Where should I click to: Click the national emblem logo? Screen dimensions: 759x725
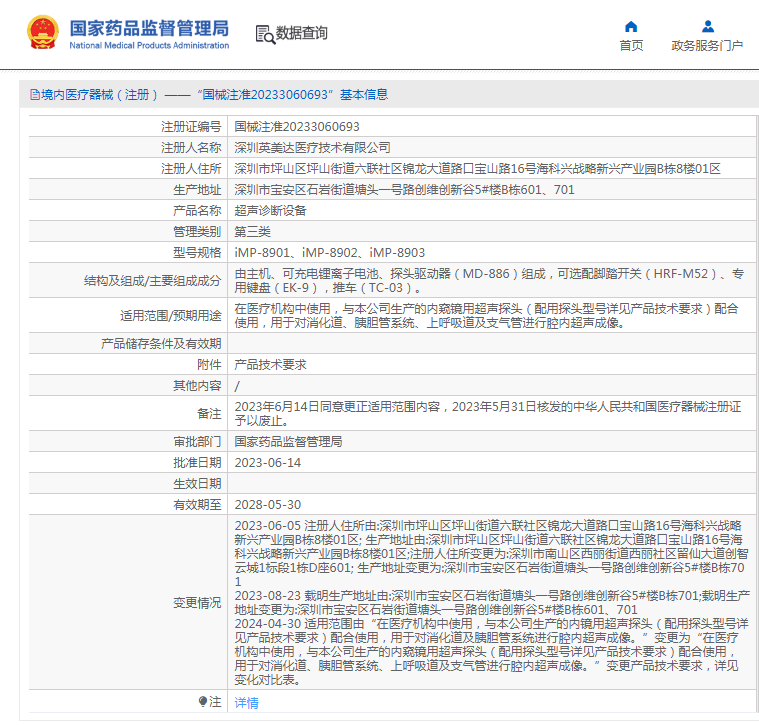(x=42, y=33)
